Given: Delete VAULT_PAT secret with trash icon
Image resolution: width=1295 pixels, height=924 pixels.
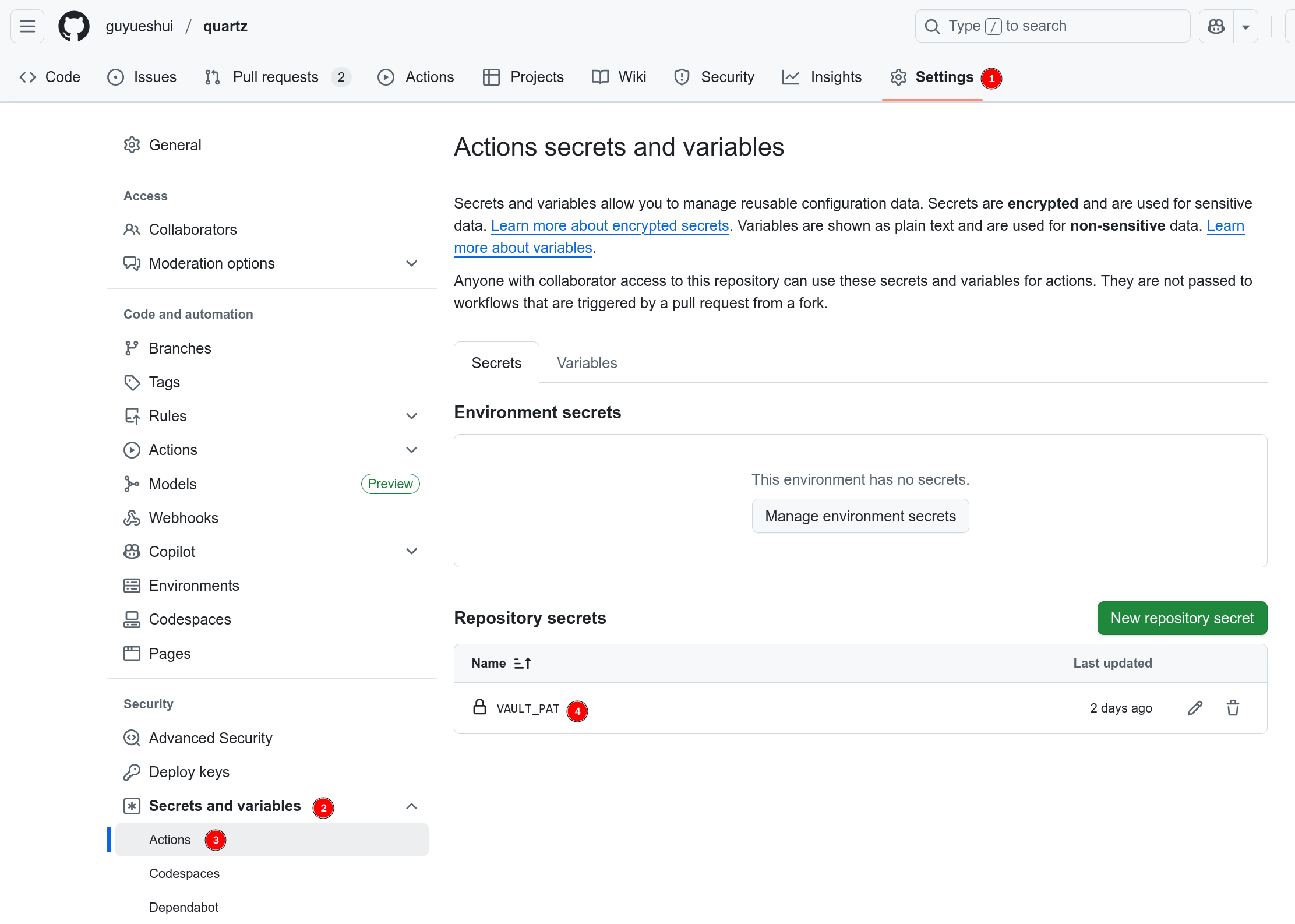Looking at the screenshot, I should [x=1233, y=708].
